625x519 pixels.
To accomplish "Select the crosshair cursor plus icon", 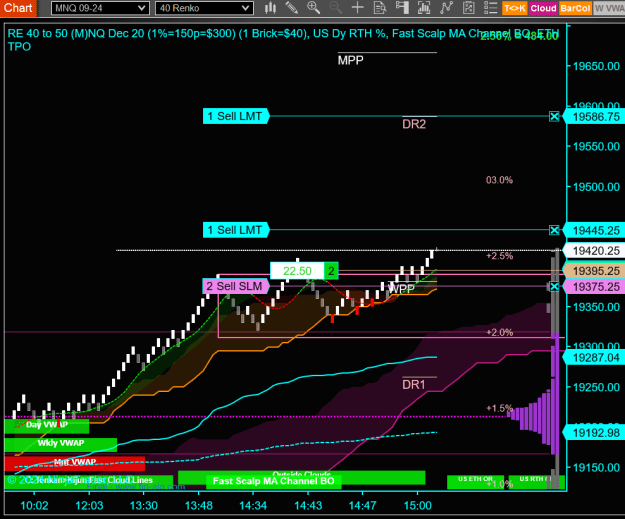I will pyautogui.click(x=358, y=8).
